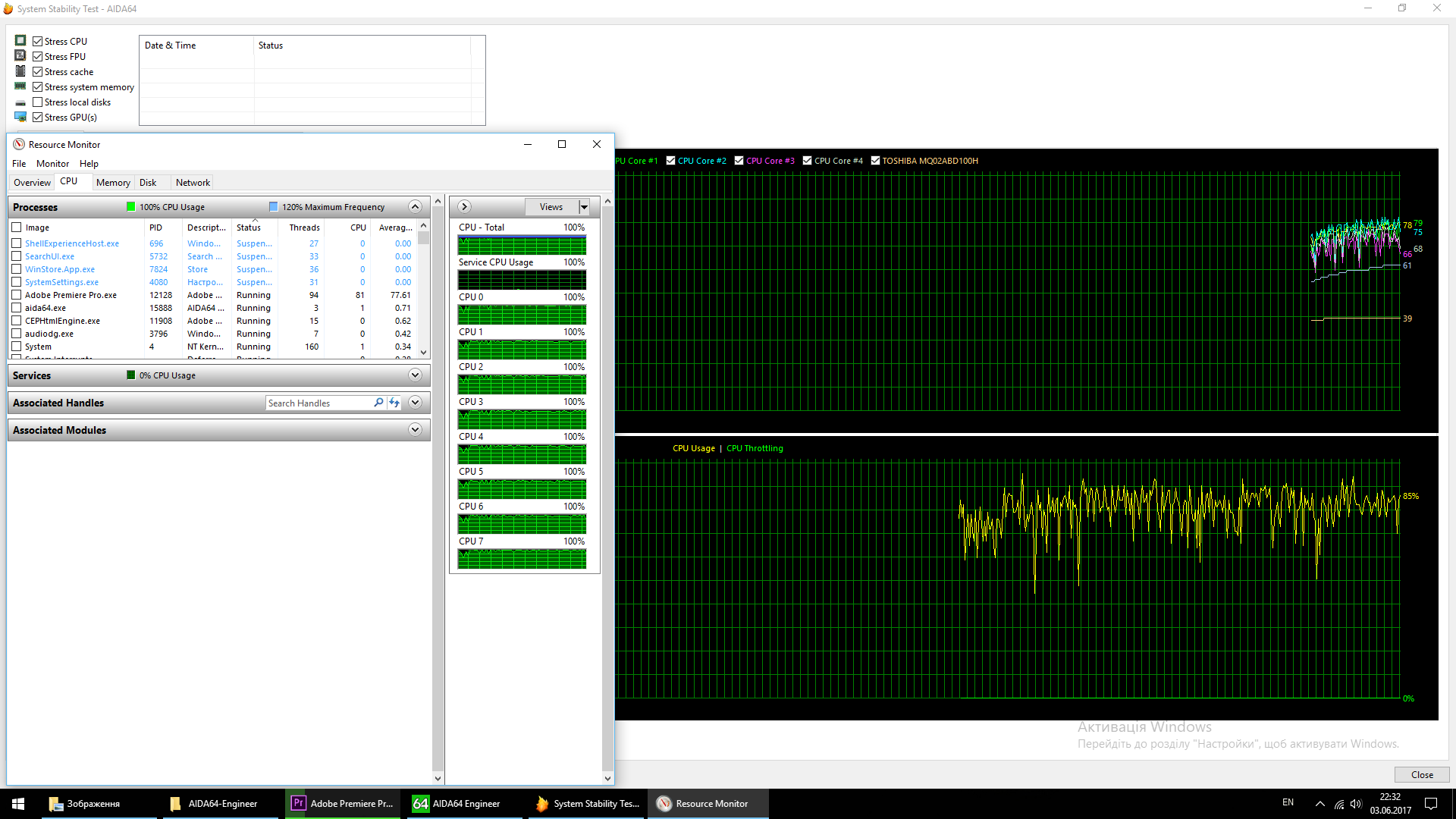
Task: Switch to Adobe Premiere Pro taskbar item
Action: [x=343, y=804]
